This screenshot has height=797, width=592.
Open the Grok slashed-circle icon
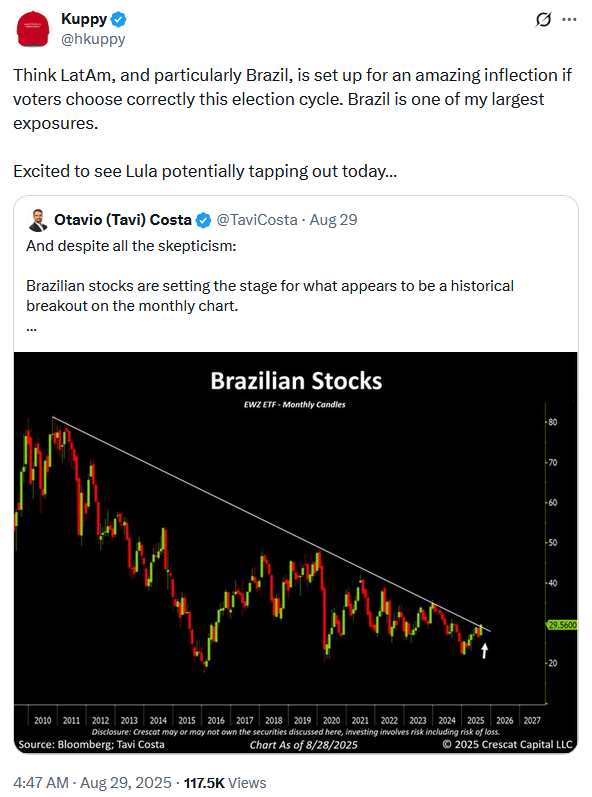pos(543,19)
